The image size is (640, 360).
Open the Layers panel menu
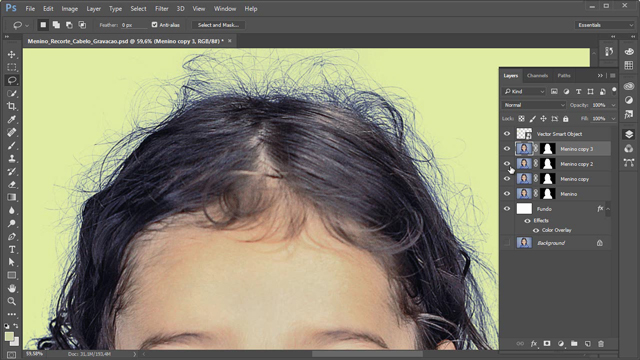tap(613, 76)
